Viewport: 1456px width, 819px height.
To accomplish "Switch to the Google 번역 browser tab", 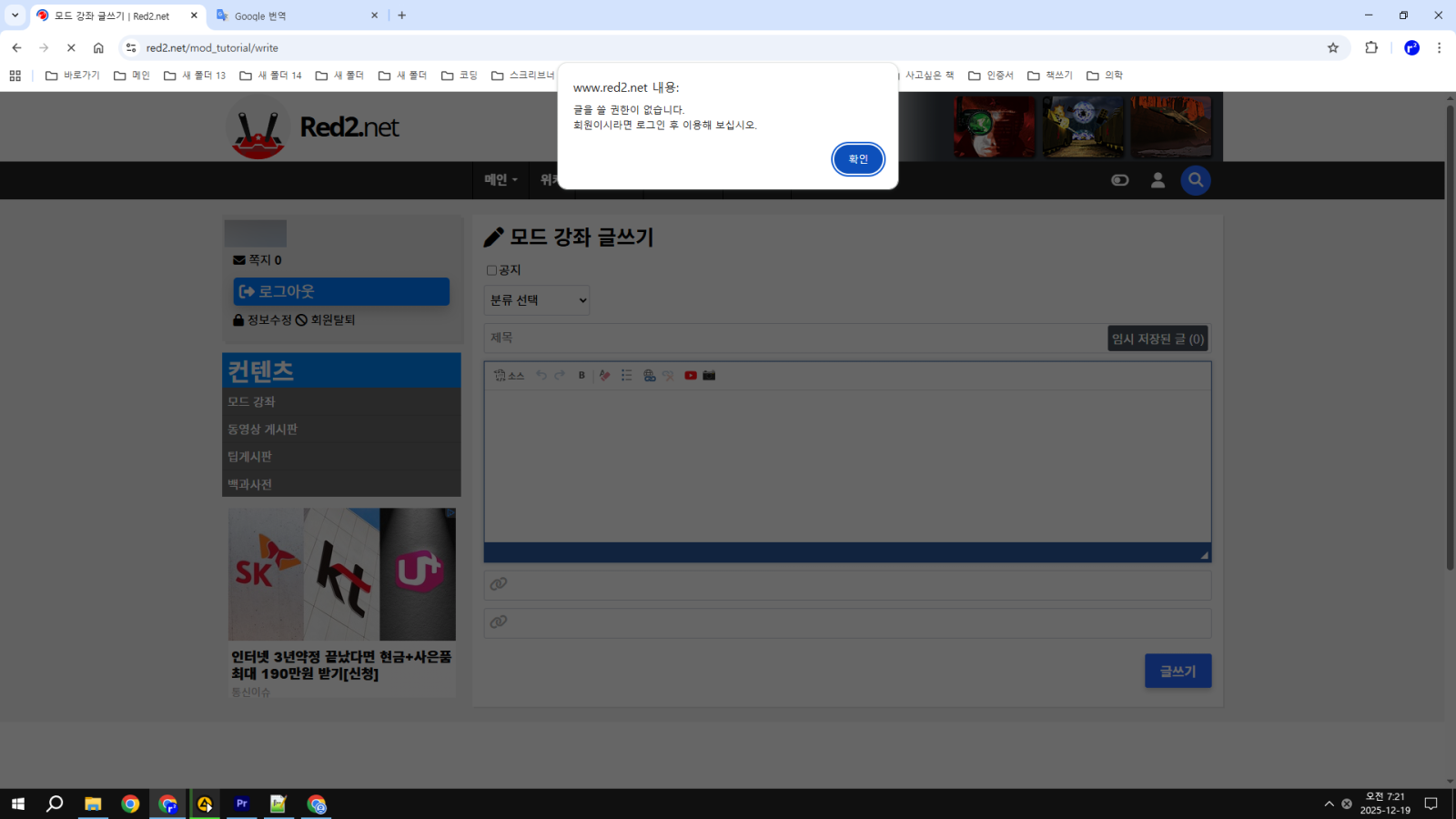I will [291, 15].
